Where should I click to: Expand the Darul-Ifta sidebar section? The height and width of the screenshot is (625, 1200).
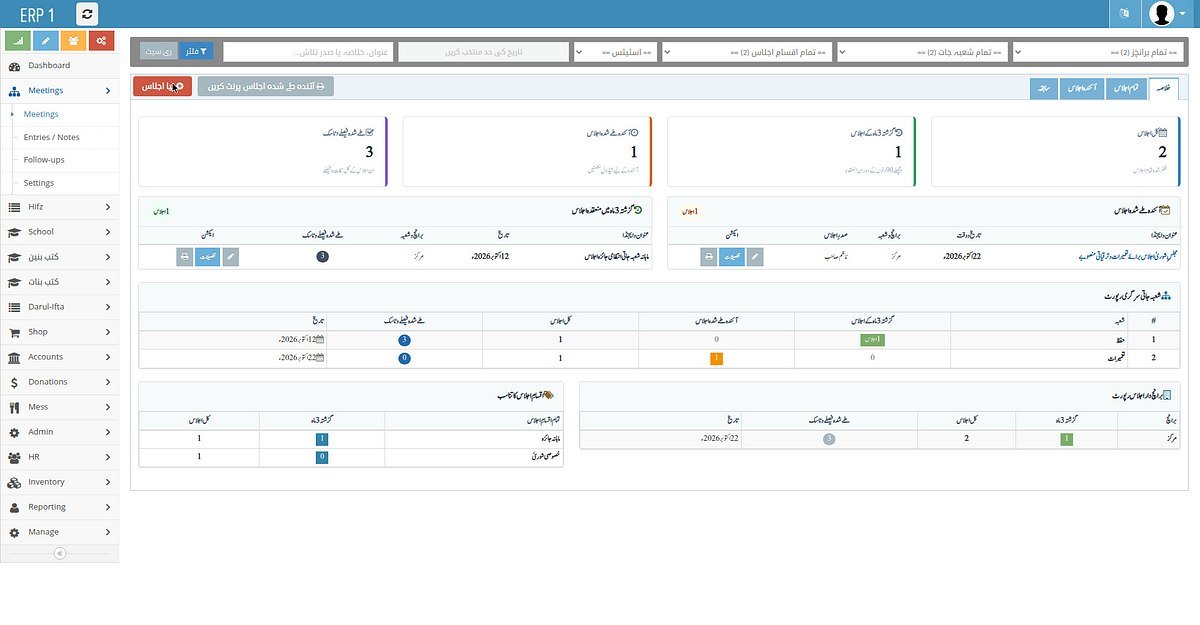[59, 307]
